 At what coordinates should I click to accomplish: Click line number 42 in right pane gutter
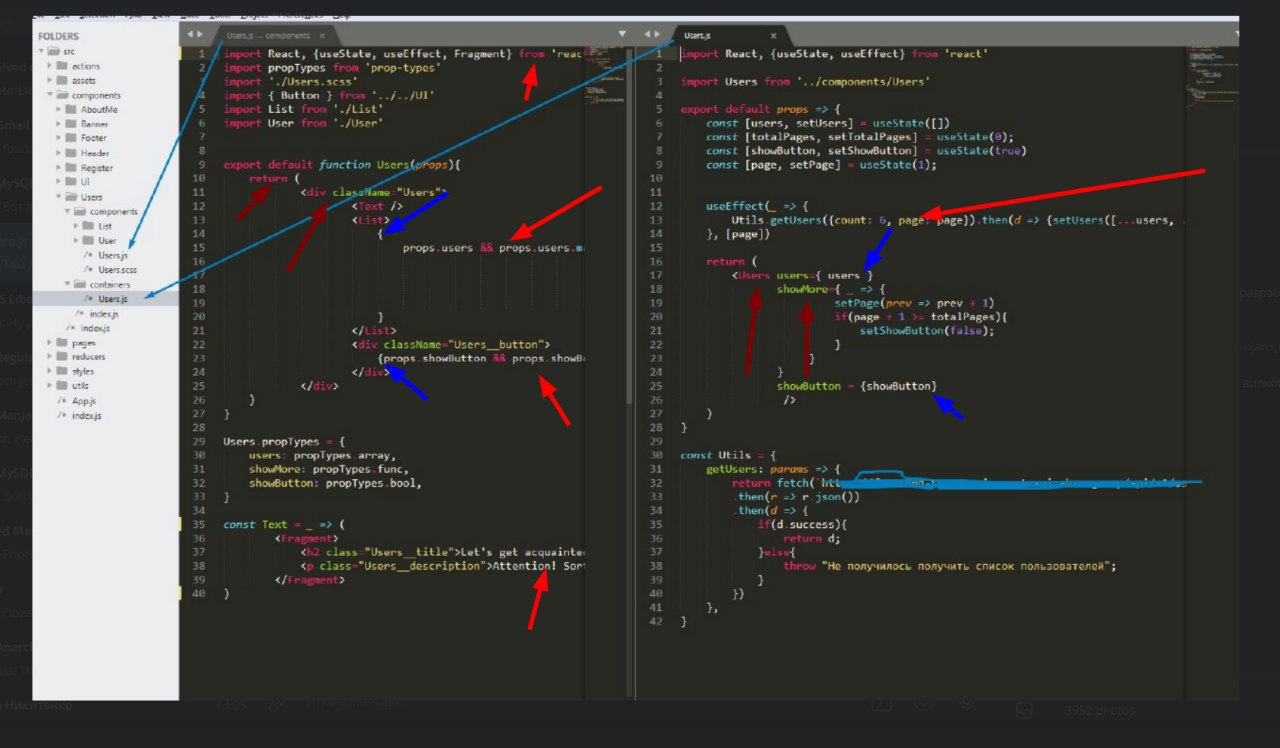pos(657,621)
